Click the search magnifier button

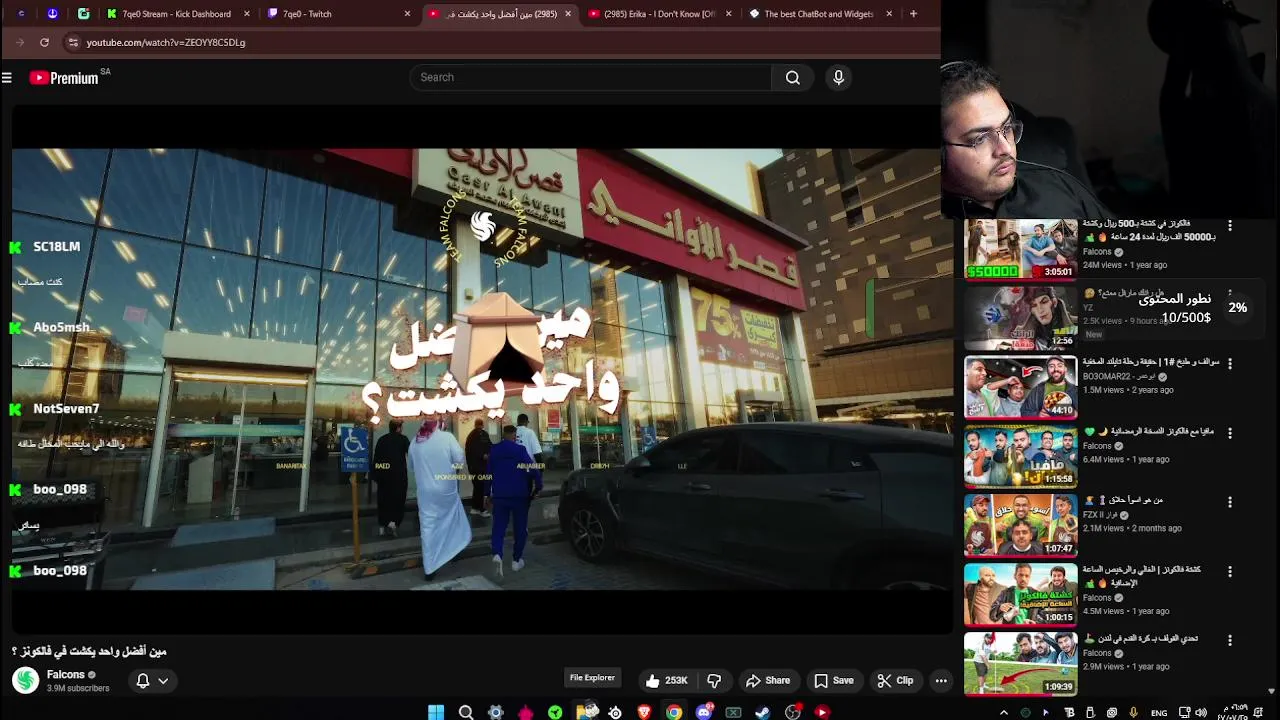792,77
